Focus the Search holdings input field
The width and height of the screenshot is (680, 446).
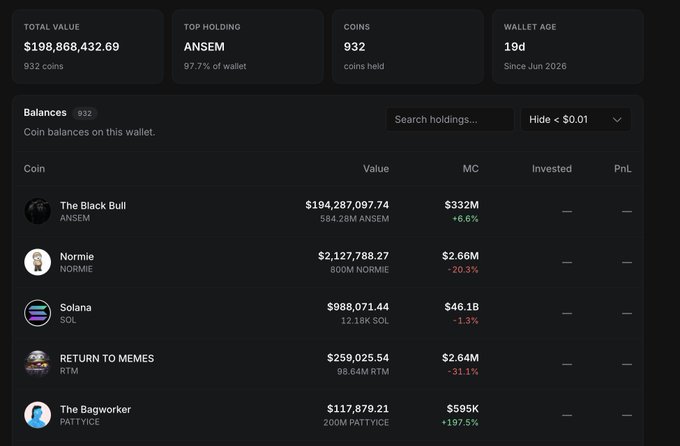click(450, 119)
